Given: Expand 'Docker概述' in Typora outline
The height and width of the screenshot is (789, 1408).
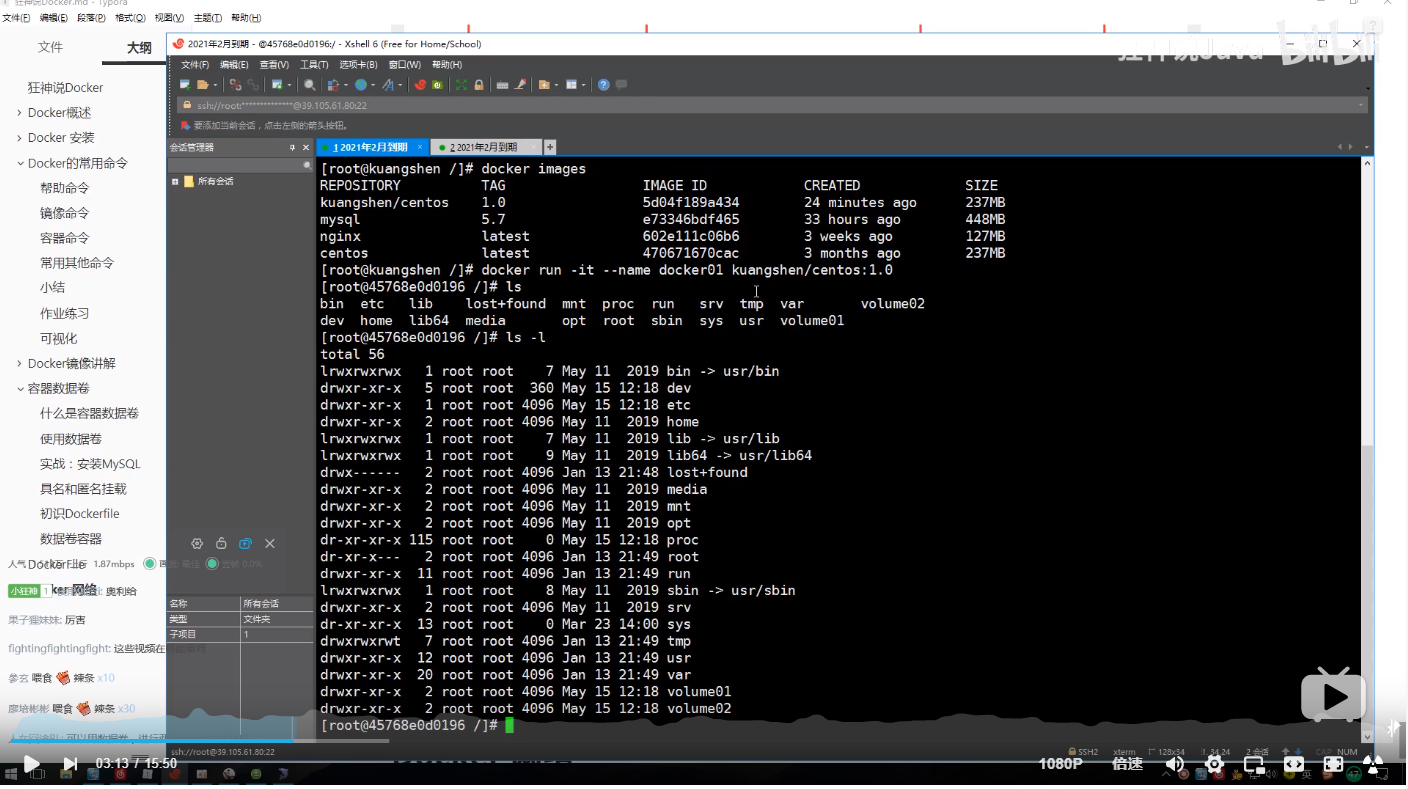Looking at the screenshot, I should click(19, 112).
